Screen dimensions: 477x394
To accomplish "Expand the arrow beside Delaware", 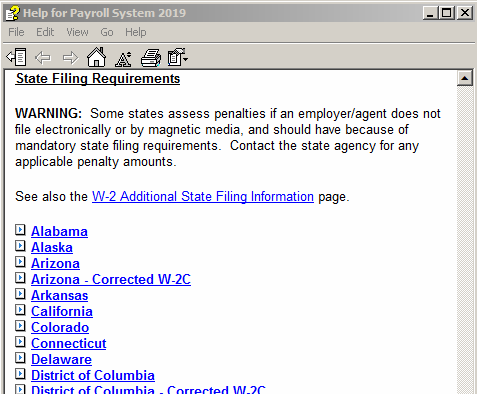I will [x=20, y=358].
